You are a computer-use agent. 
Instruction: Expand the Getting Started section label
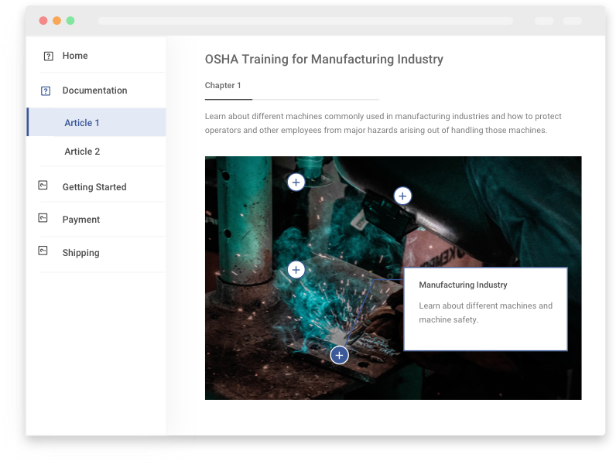point(94,187)
